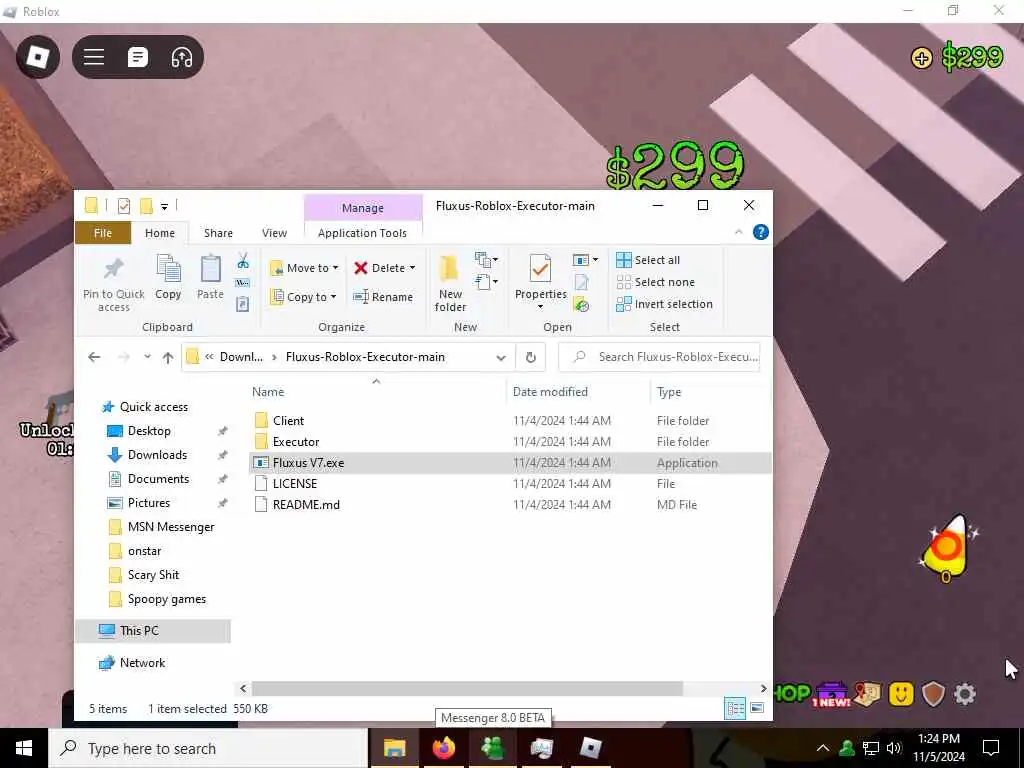Click the Roblox headset voice icon
This screenshot has width=1024, height=768.
[182, 57]
